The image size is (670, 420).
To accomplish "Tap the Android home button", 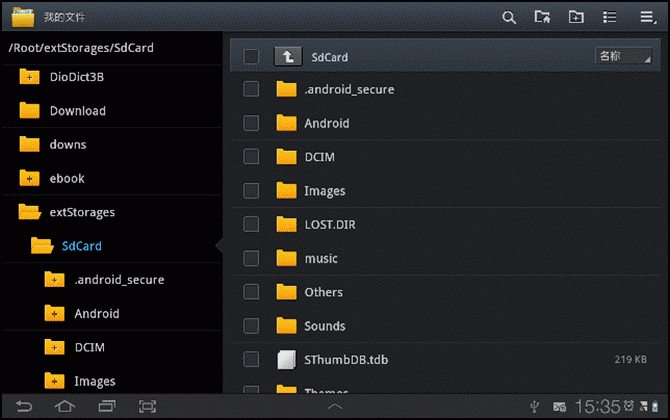I will coord(65,406).
